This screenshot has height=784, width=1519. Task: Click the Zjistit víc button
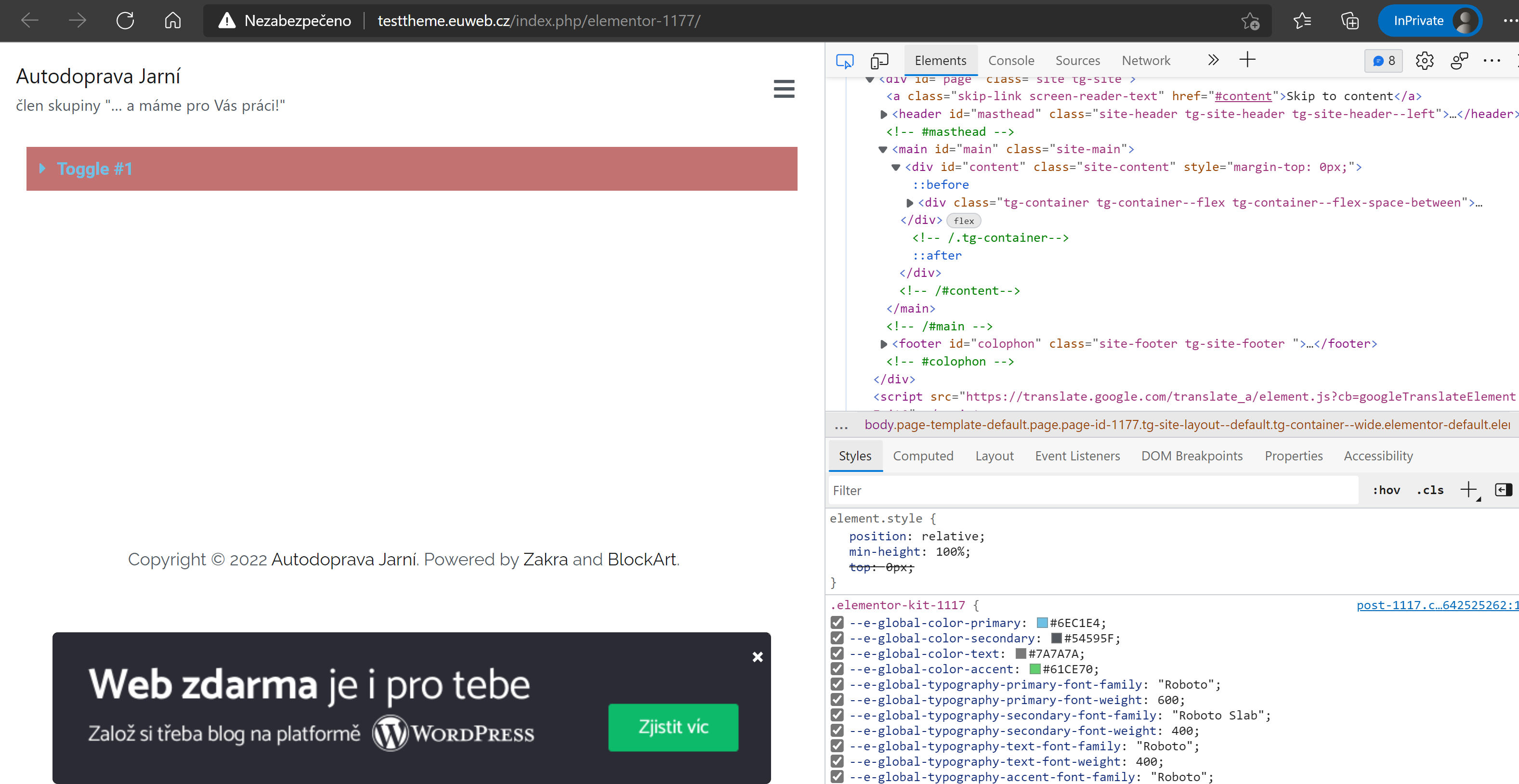[673, 727]
